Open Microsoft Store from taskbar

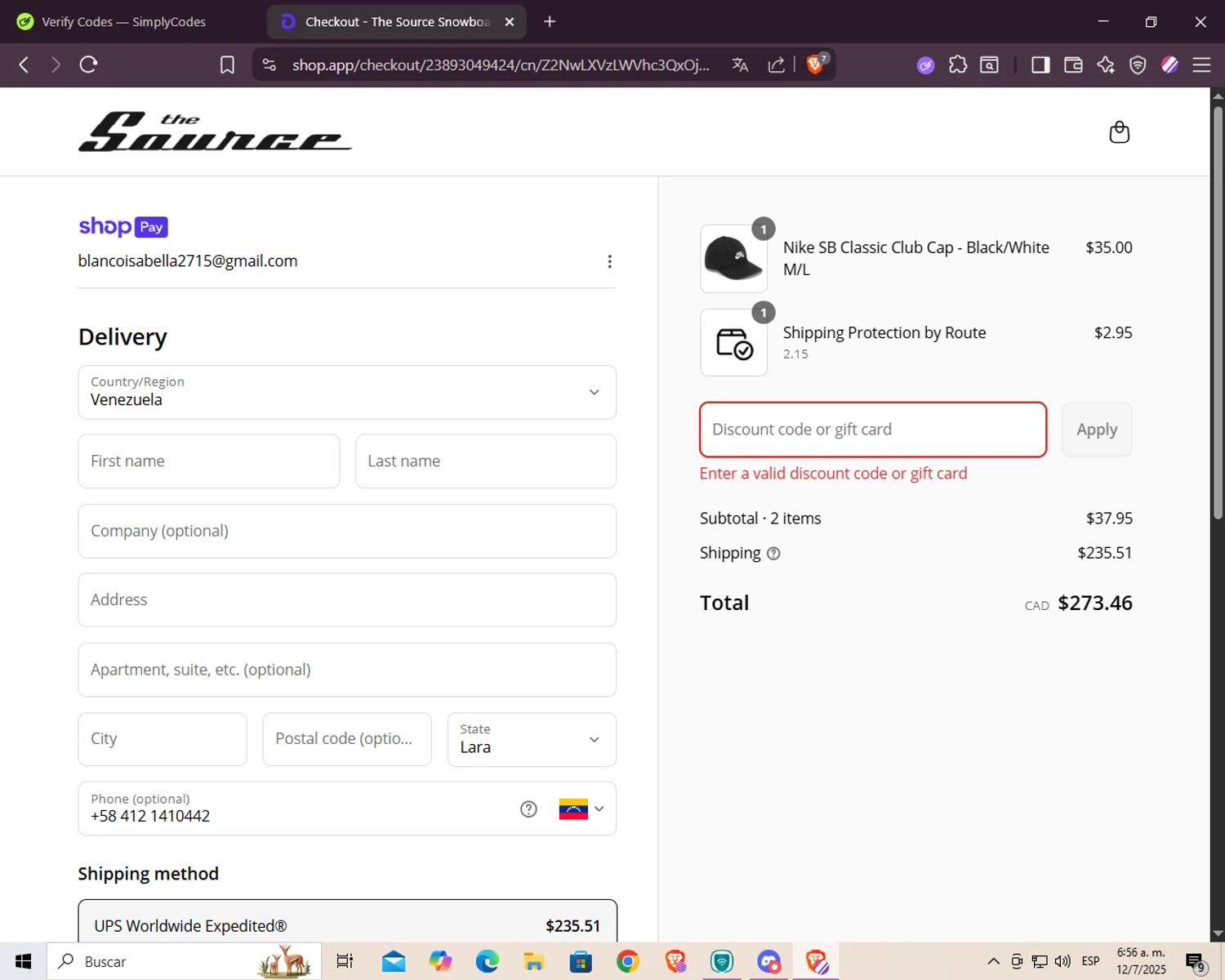pyautogui.click(x=581, y=961)
